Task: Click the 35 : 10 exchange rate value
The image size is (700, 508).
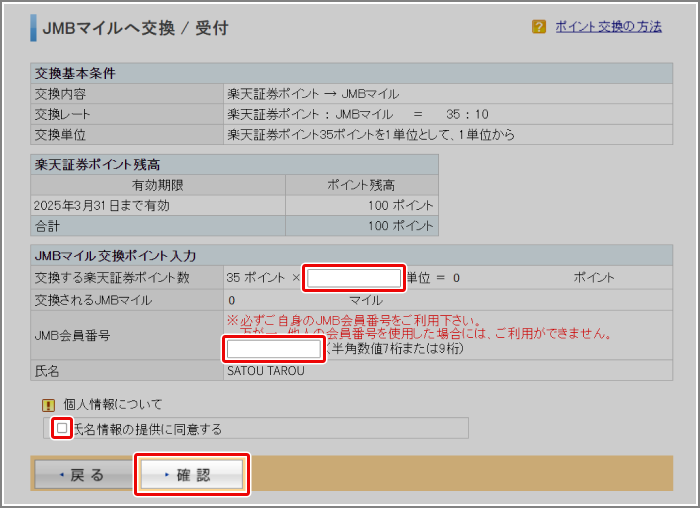Action: tap(467, 114)
